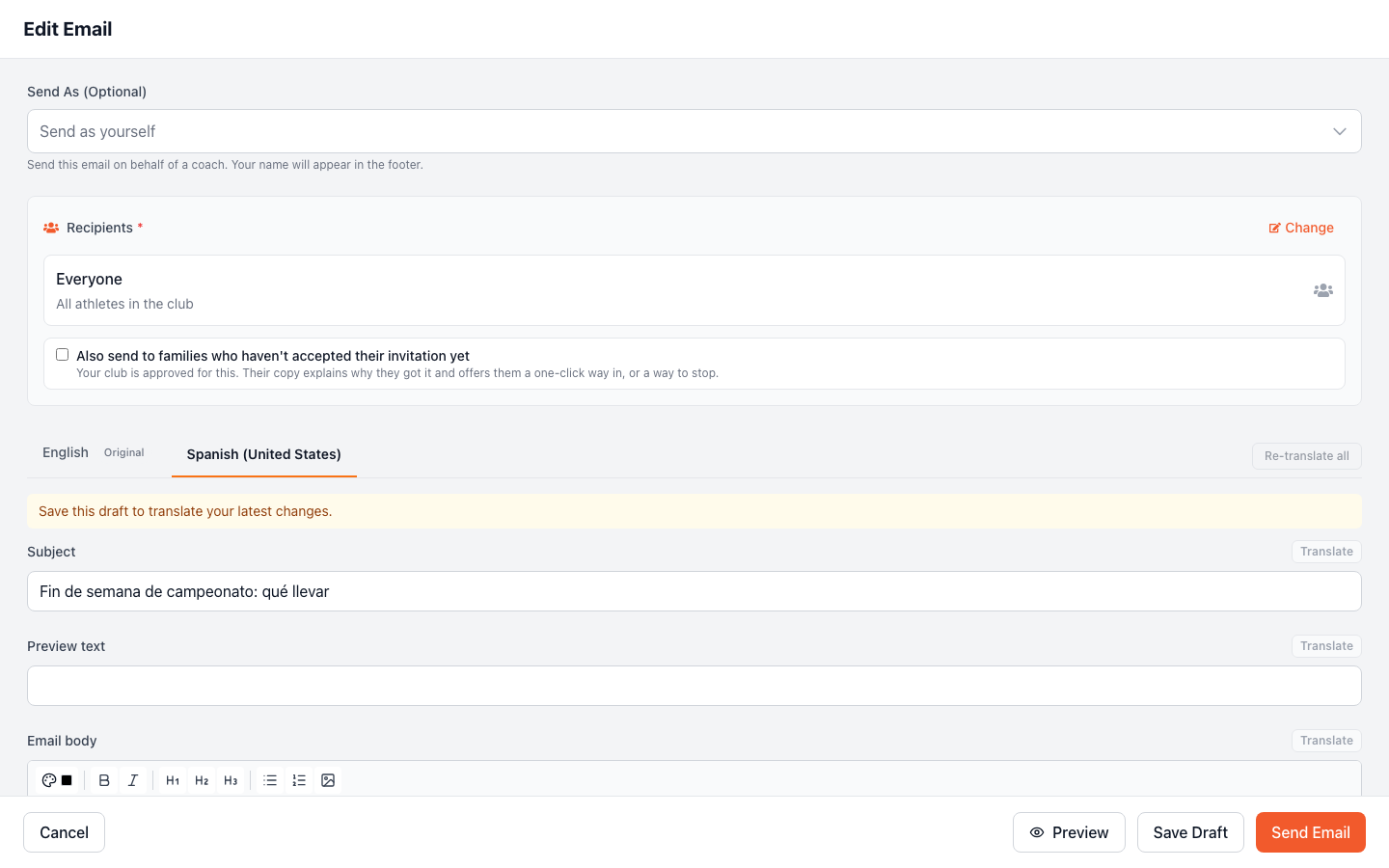The width and height of the screenshot is (1389, 868).
Task: Save the email as draft
Action: (1190, 832)
